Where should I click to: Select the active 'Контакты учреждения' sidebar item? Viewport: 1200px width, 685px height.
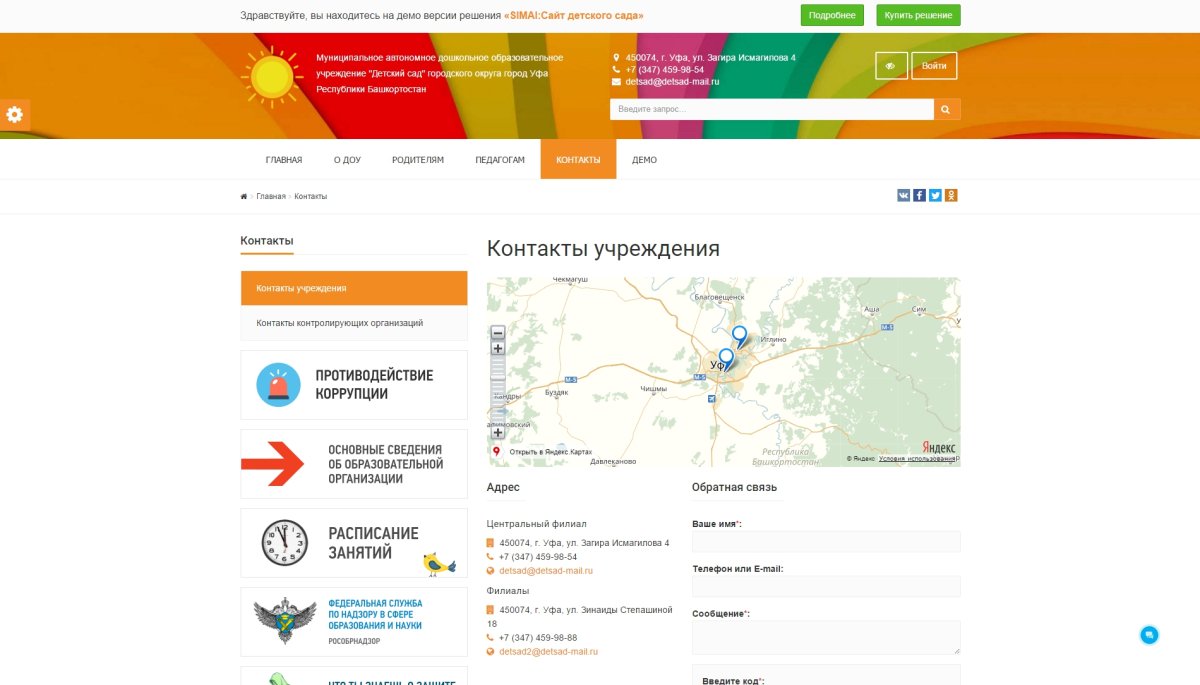[354, 287]
